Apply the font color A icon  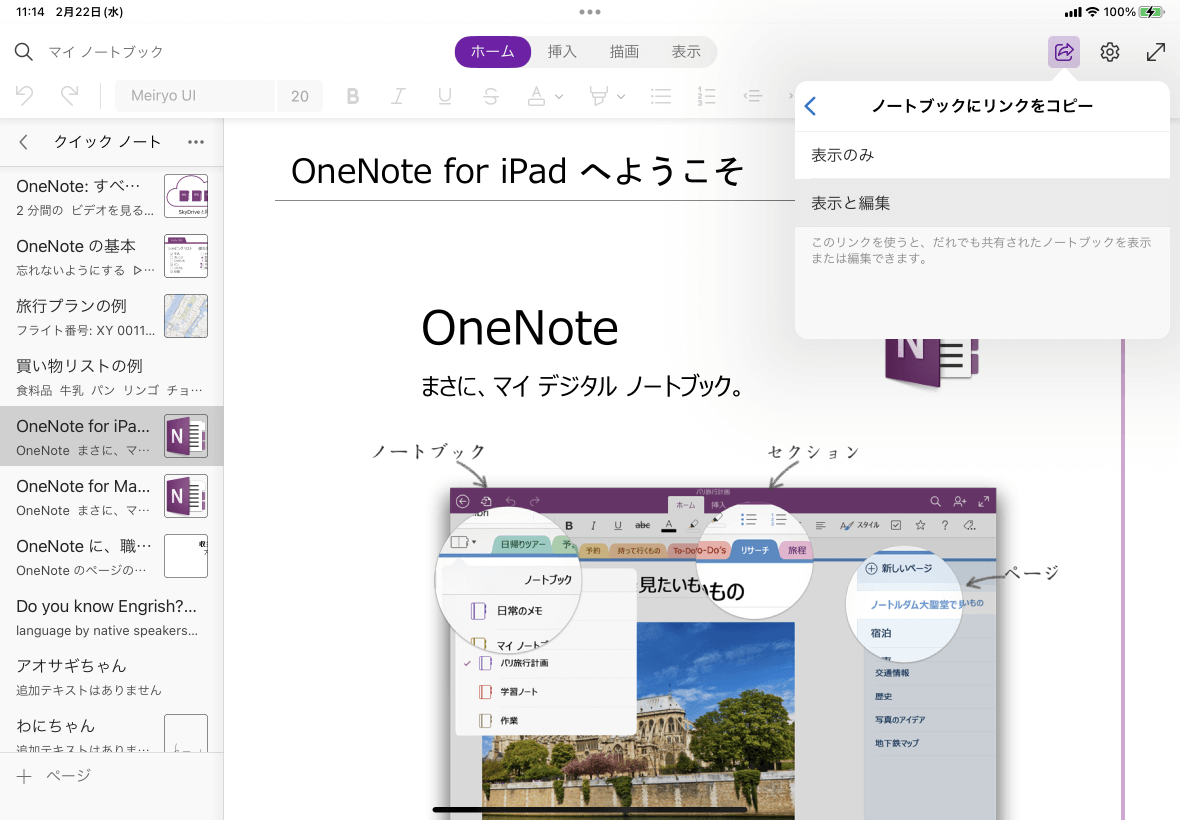tap(536, 96)
